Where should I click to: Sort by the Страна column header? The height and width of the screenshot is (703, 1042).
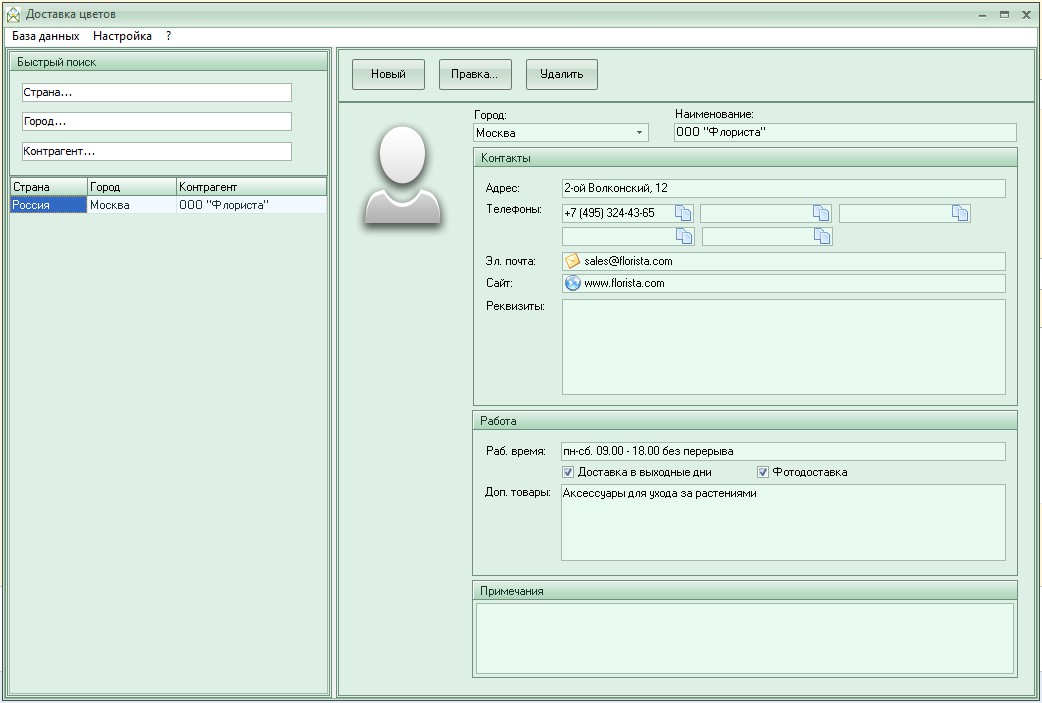[x=49, y=187]
